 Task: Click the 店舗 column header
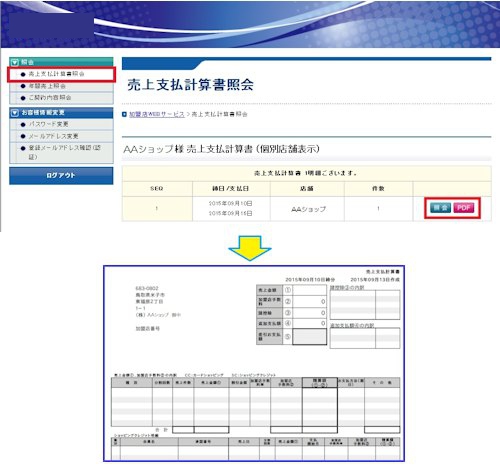coord(307,189)
